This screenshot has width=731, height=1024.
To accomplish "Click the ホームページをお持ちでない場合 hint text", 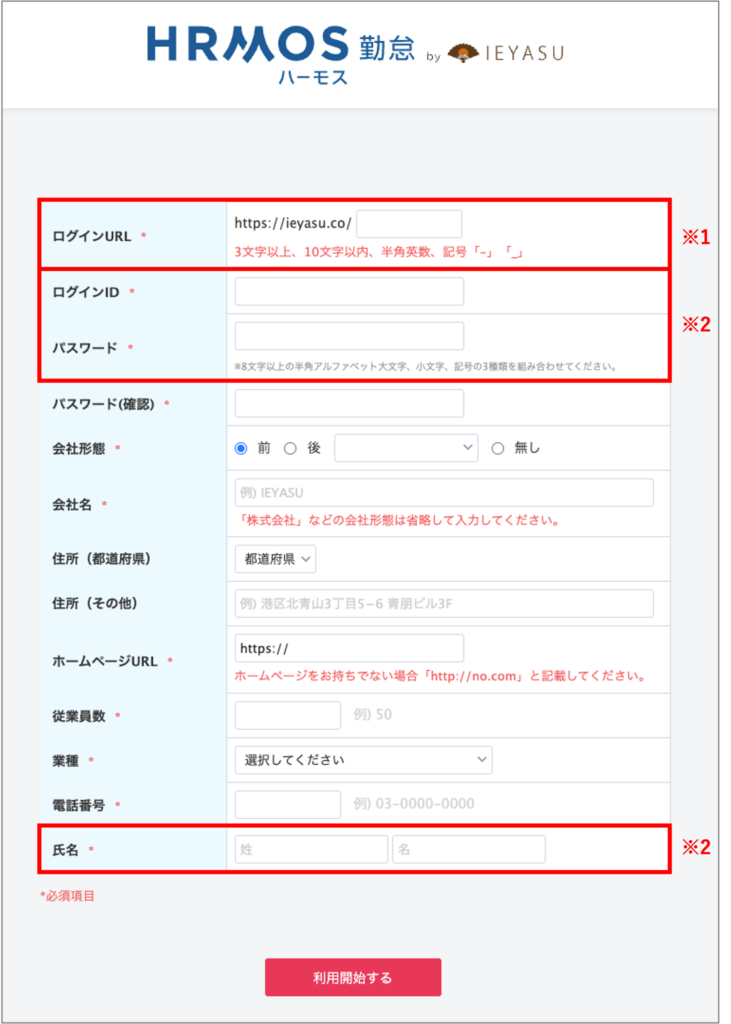I will point(441,676).
